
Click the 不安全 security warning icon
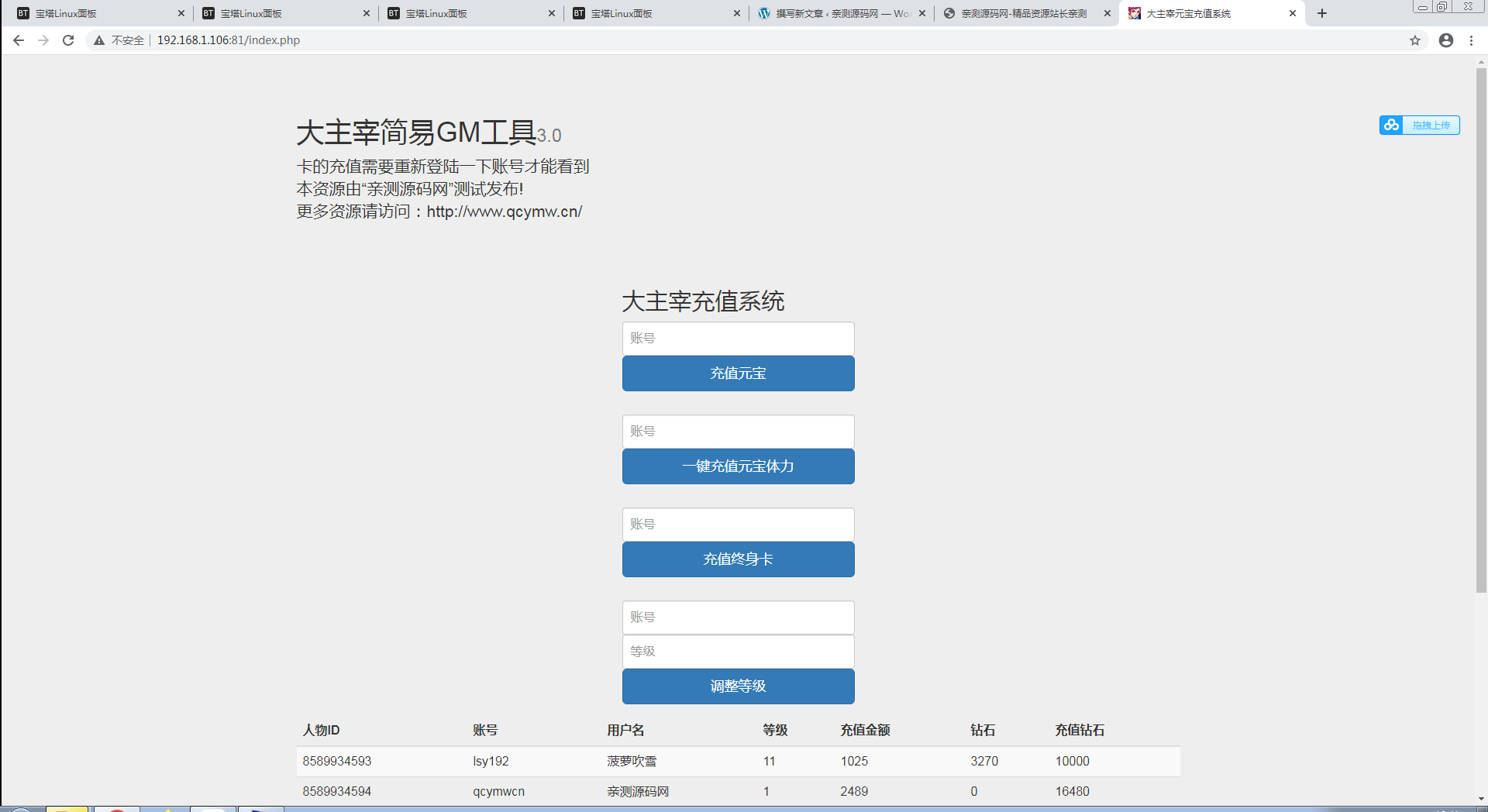98,40
